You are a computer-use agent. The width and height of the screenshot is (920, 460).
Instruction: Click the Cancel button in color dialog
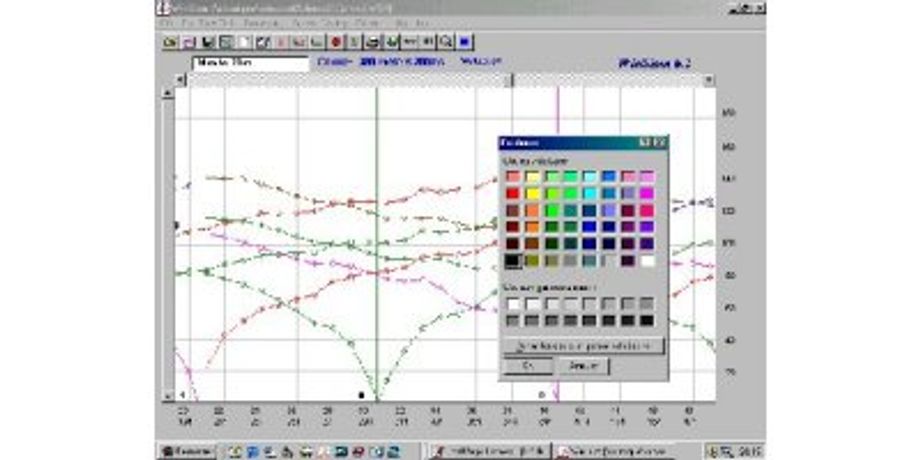pos(583,366)
